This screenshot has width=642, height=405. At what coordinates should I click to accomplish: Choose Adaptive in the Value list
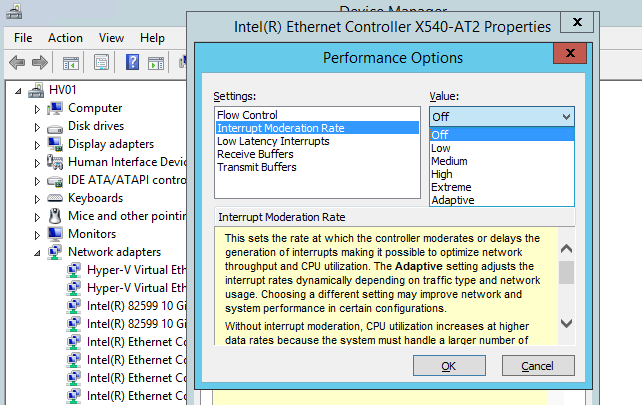[x=502, y=200]
